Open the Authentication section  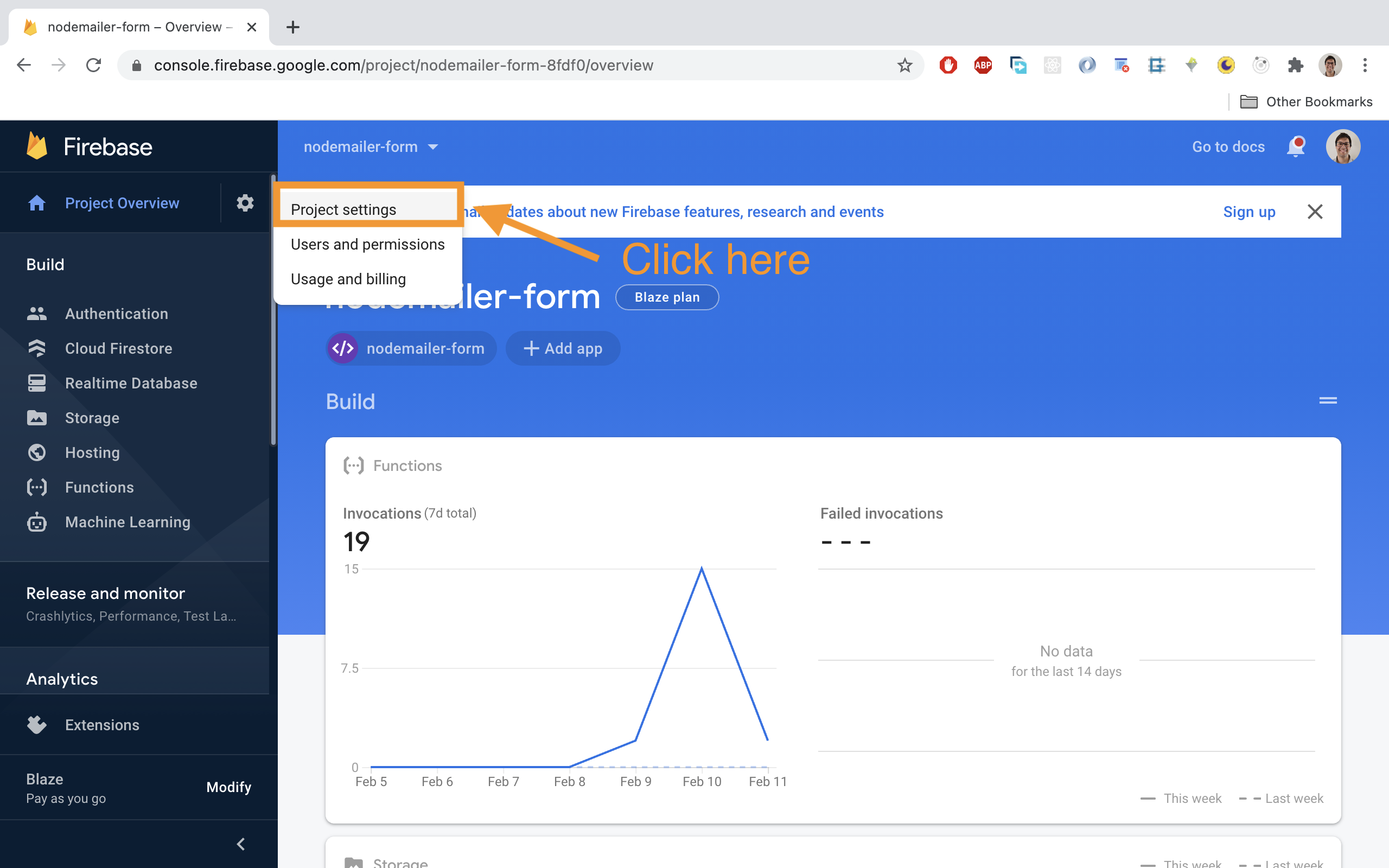pyautogui.click(x=116, y=314)
